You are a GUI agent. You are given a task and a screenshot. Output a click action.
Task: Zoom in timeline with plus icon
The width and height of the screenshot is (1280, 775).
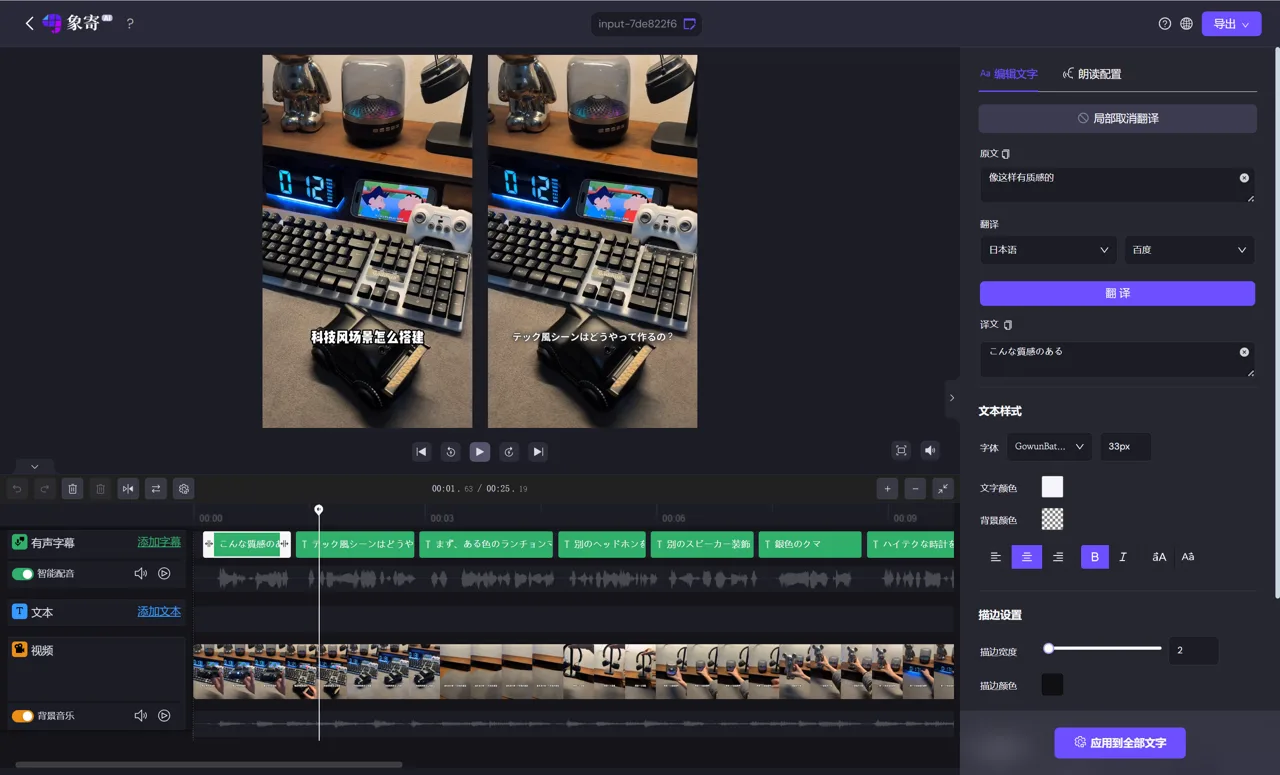pyautogui.click(x=887, y=488)
